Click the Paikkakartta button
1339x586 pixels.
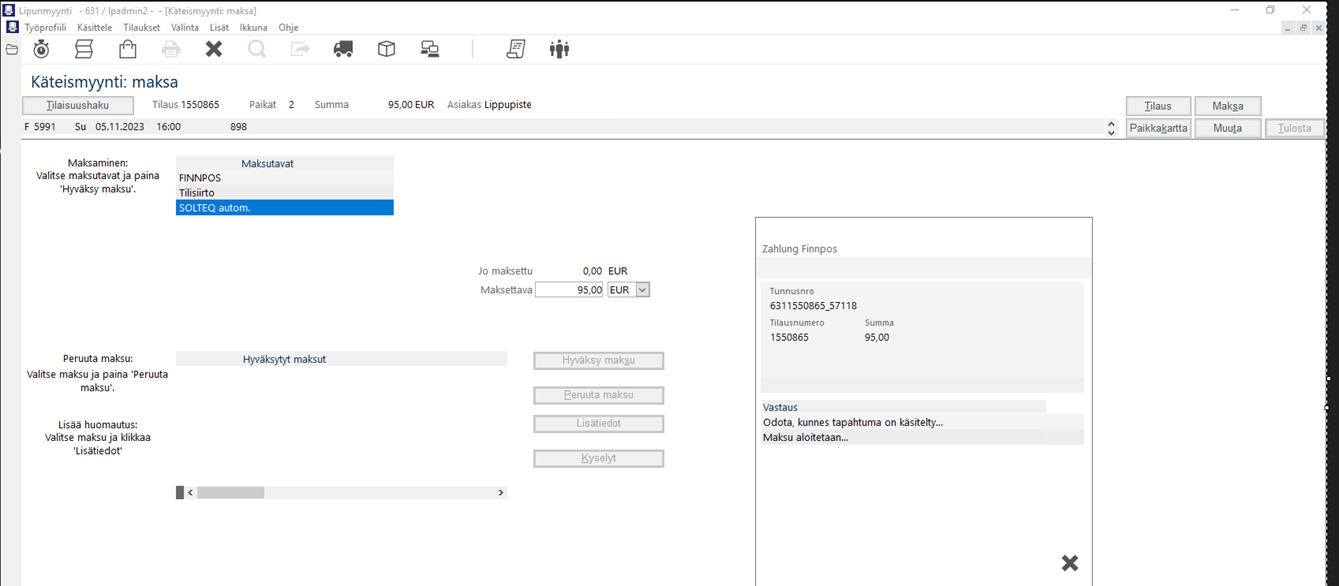pos(1158,128)
